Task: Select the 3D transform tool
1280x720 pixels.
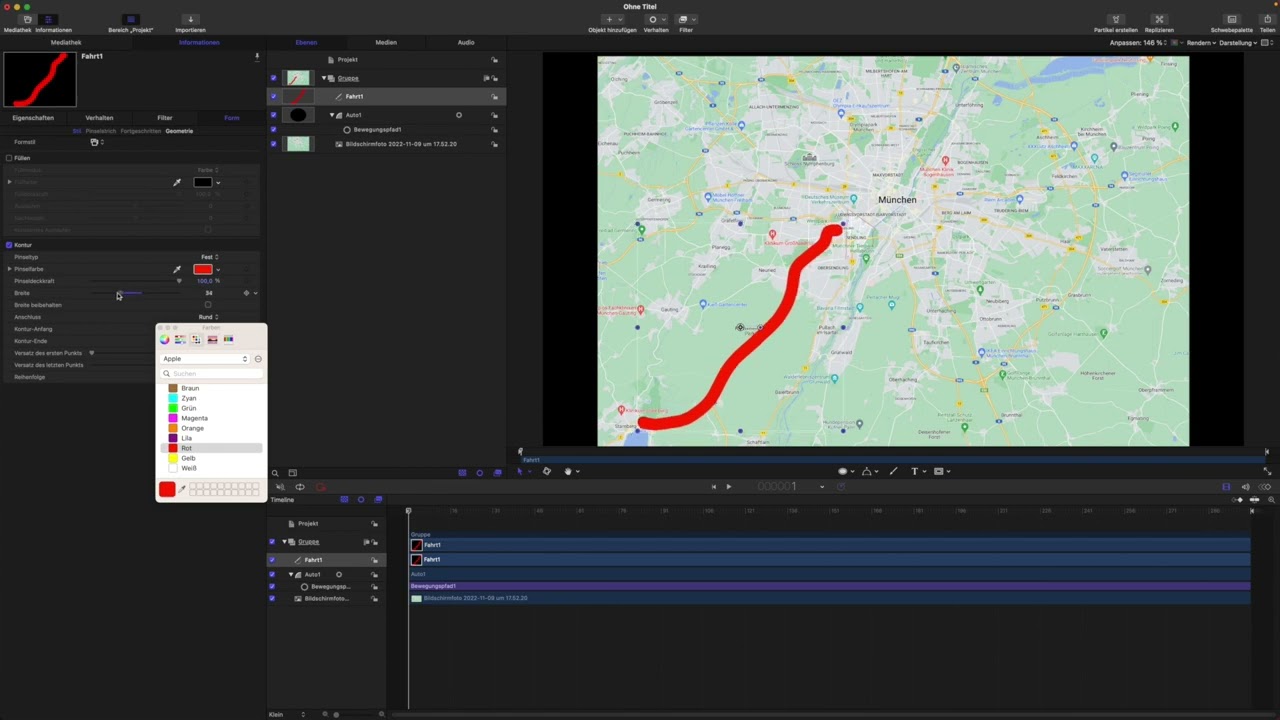Action: coord(546,471)
